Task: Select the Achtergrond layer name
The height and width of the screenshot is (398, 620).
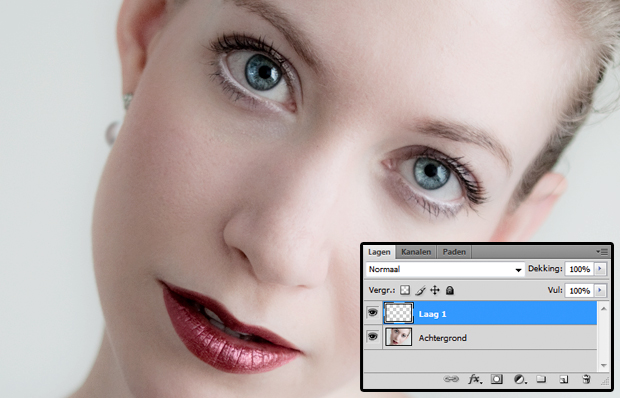Action: tap(442, 338)
